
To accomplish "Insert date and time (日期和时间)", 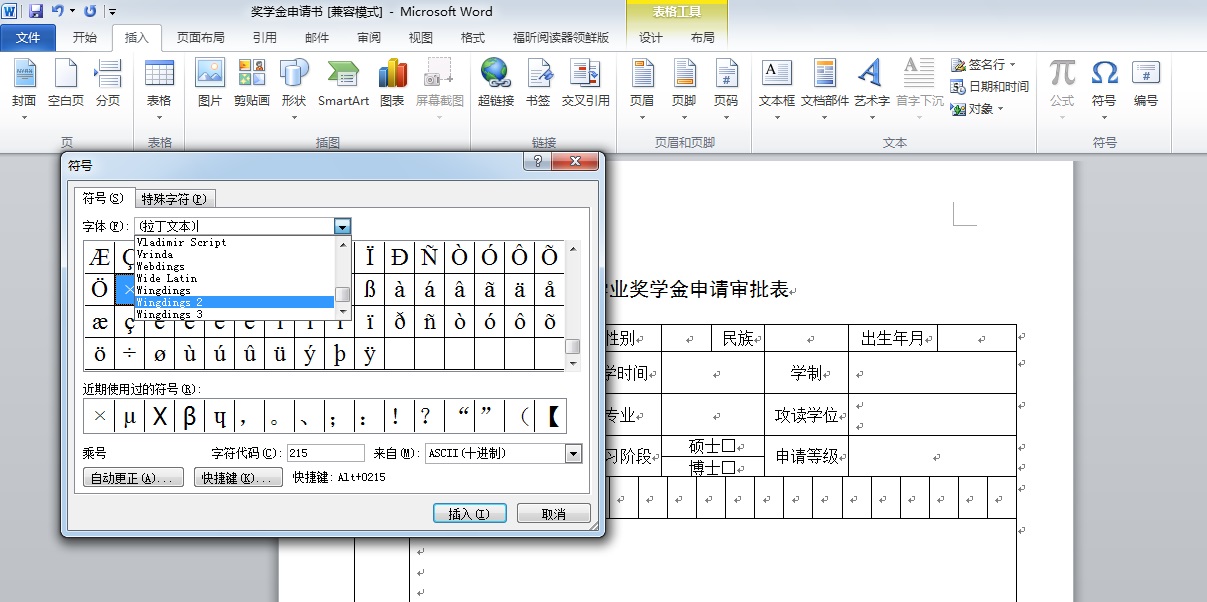I will 990,86.
